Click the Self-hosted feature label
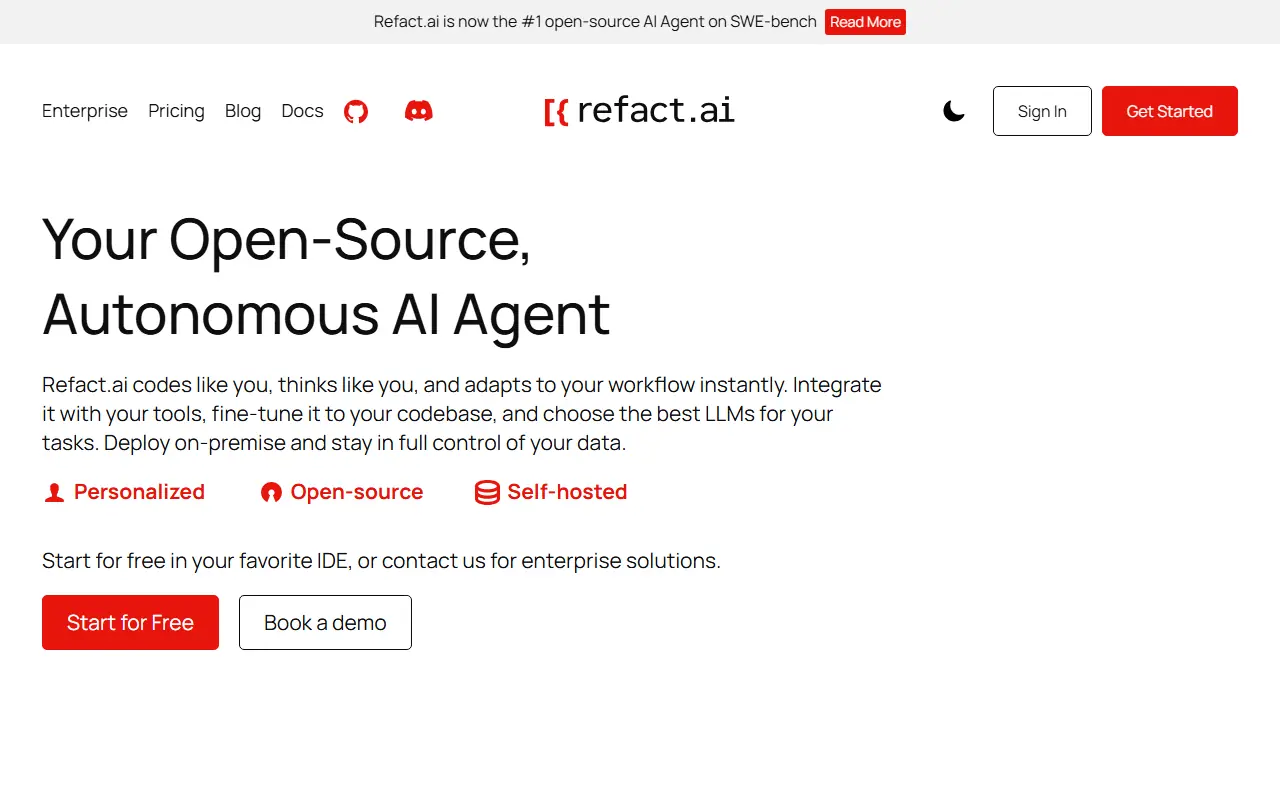 [x=566, y=492]
